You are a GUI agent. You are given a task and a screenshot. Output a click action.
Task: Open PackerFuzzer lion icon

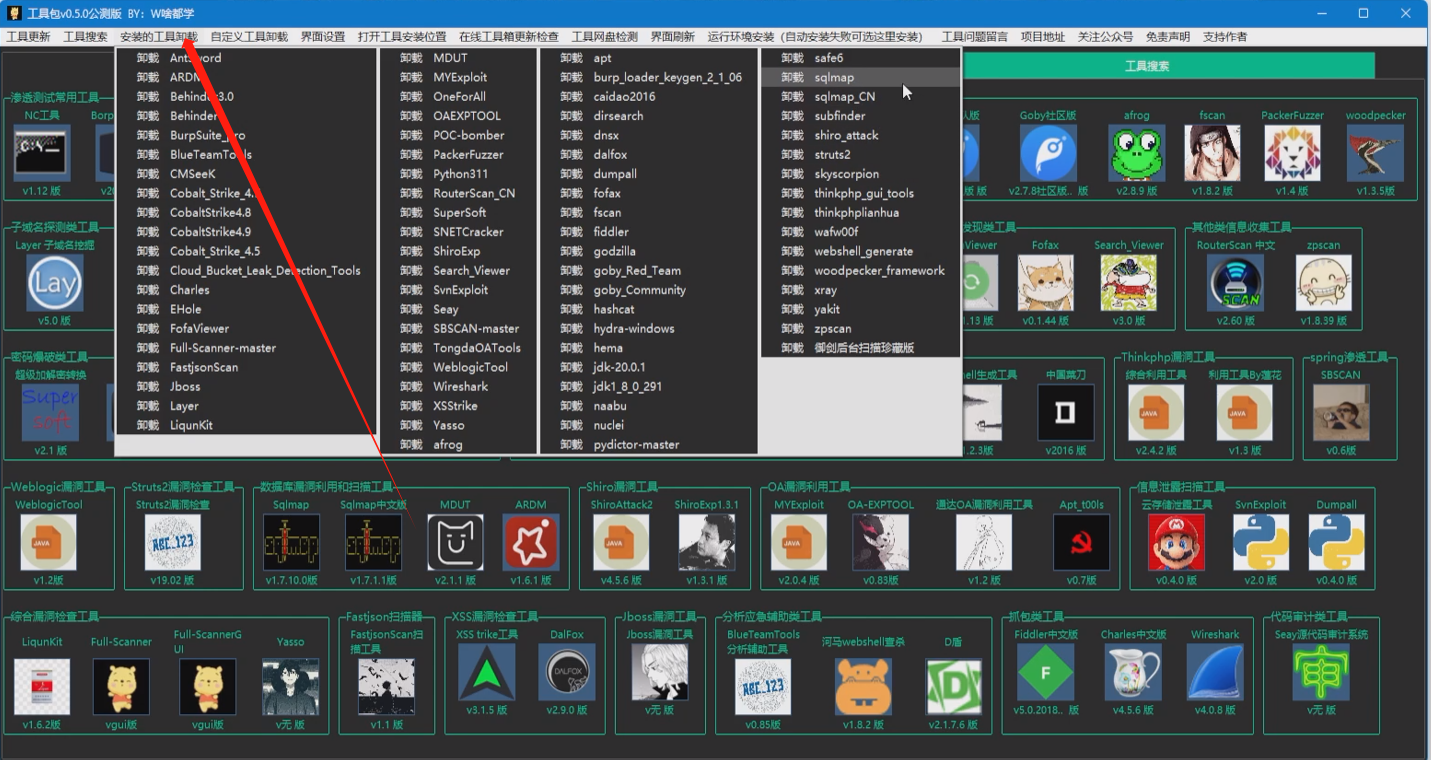[1292, 153]
